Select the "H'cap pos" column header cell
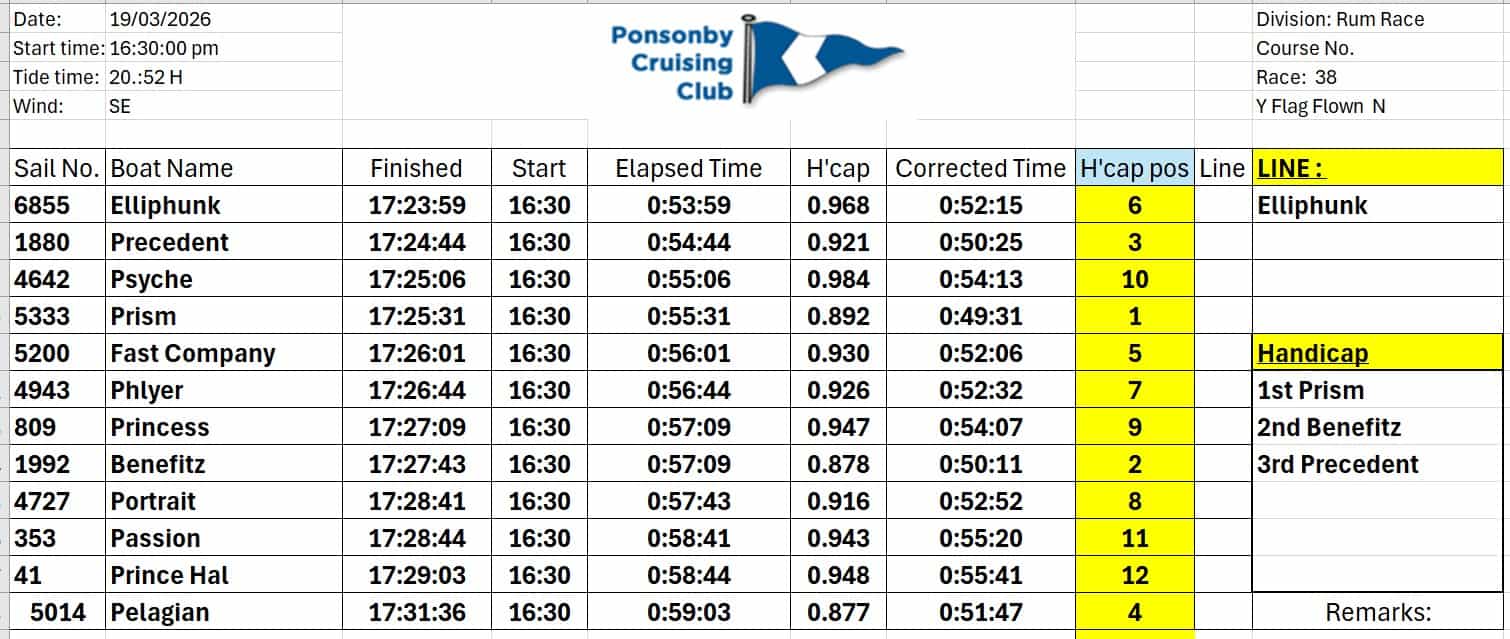This screenshot has width=1510, height=639. 1134,169
